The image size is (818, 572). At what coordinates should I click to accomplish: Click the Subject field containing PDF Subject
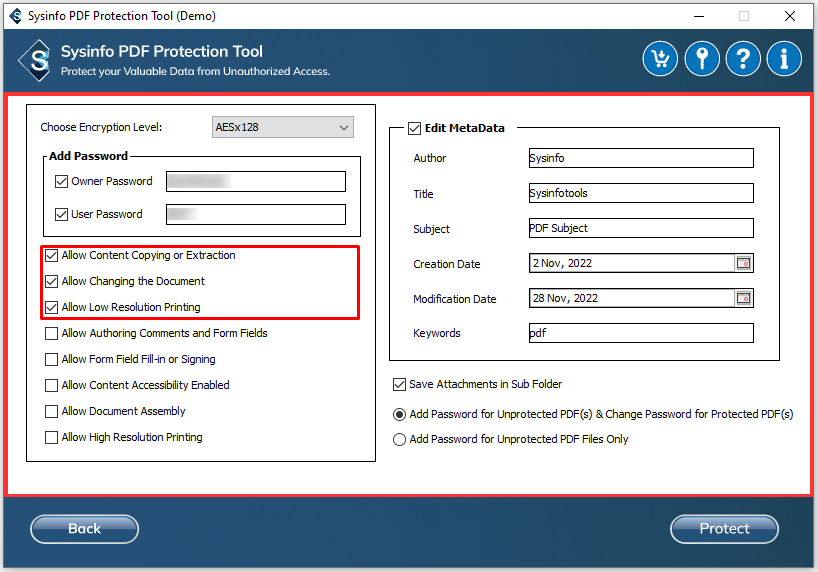[641, 228]
